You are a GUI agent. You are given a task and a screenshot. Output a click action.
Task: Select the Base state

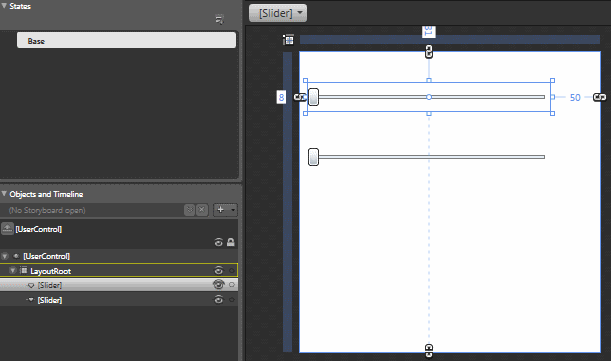click(x=126, y=41)
